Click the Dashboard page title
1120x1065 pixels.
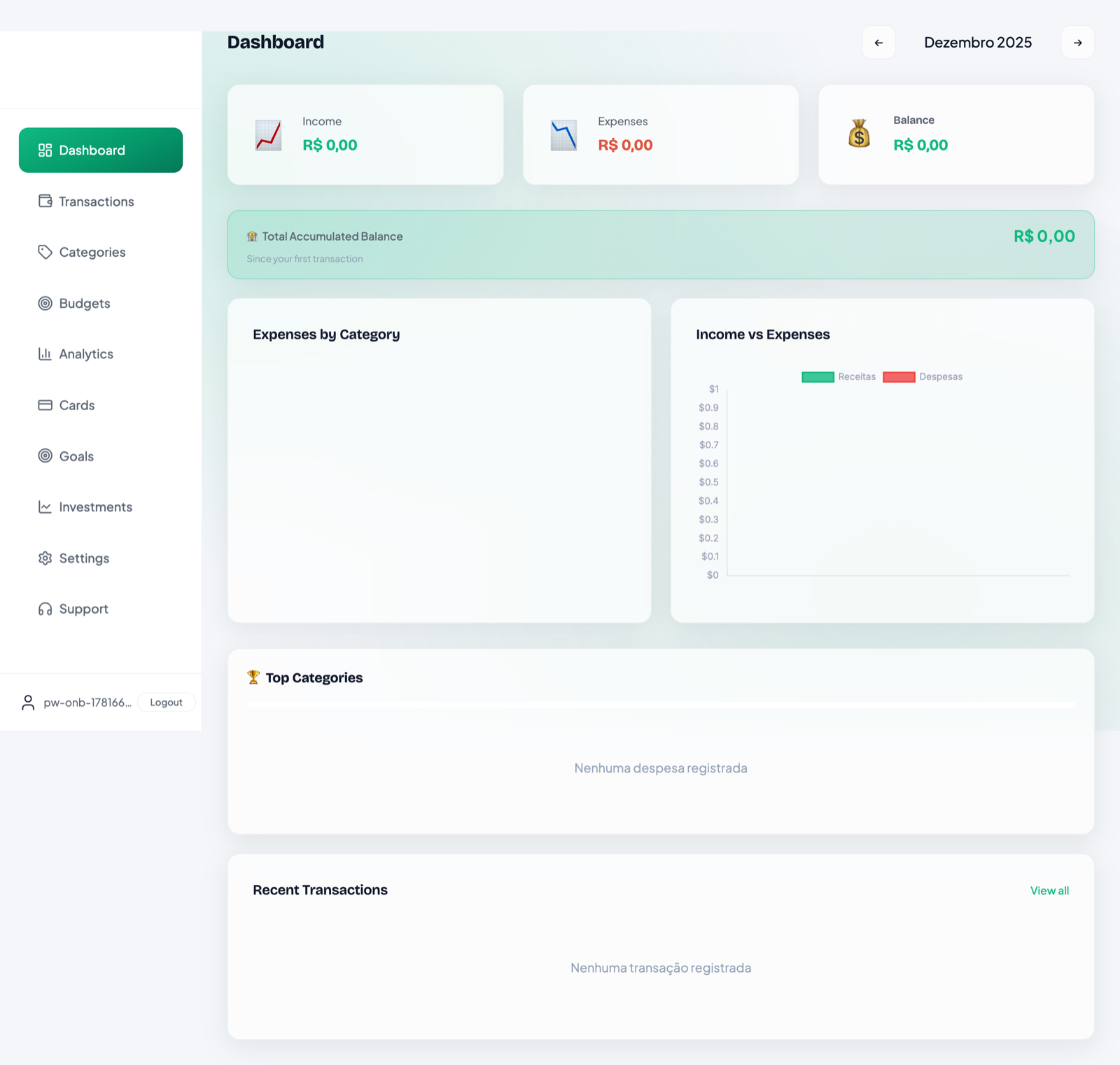[x=276, y=42]
